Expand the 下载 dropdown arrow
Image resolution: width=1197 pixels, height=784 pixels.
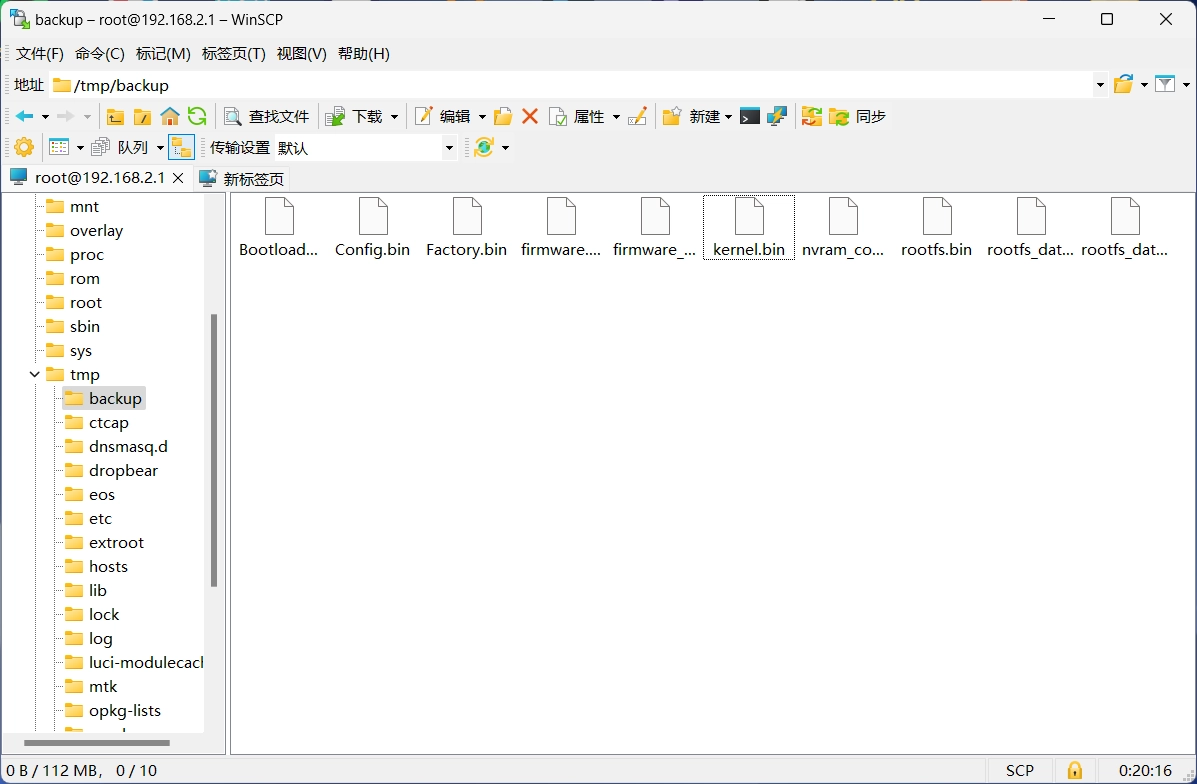(x=394, y=117)
